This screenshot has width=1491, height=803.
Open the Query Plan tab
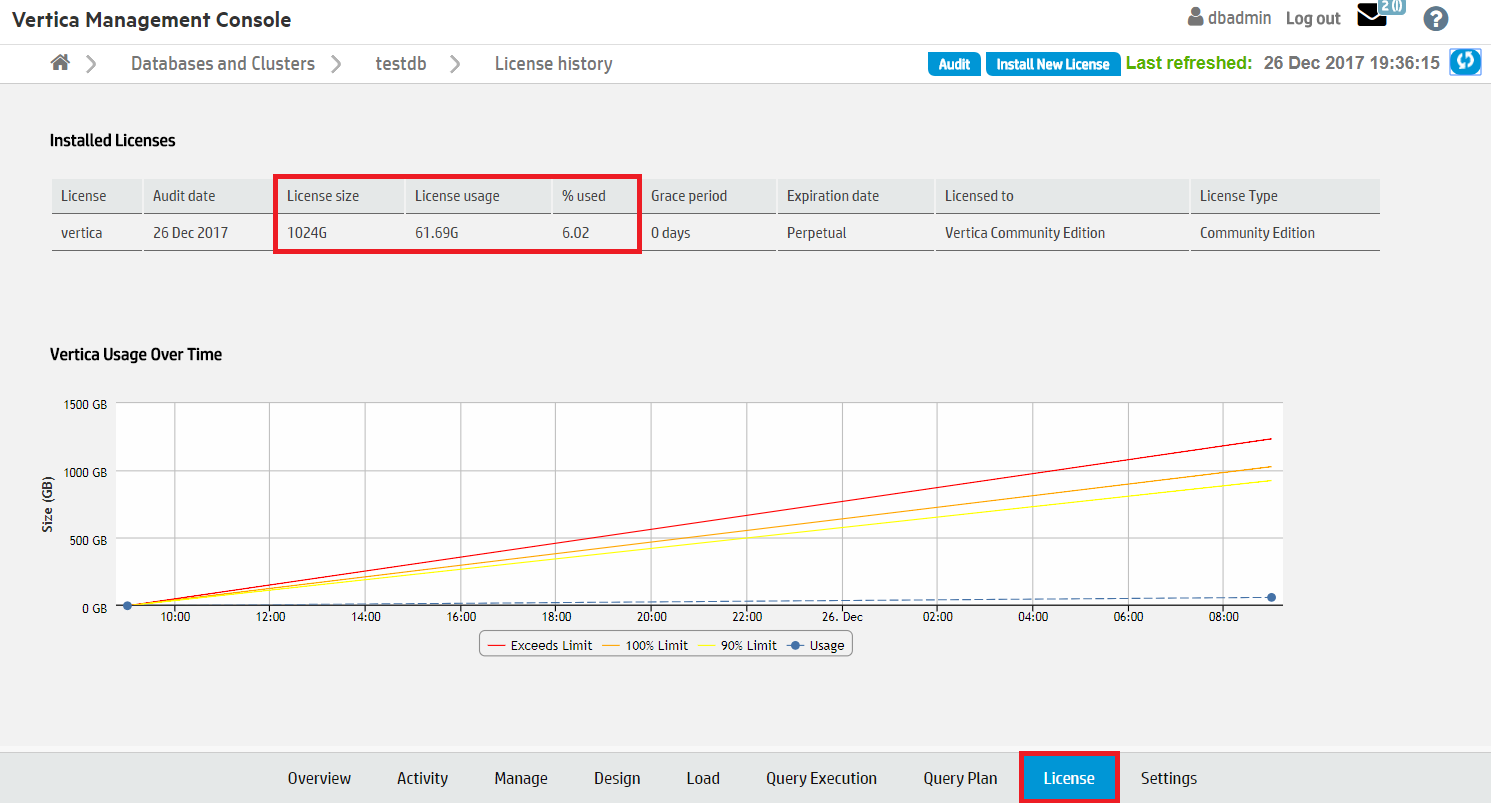(959, 778)
